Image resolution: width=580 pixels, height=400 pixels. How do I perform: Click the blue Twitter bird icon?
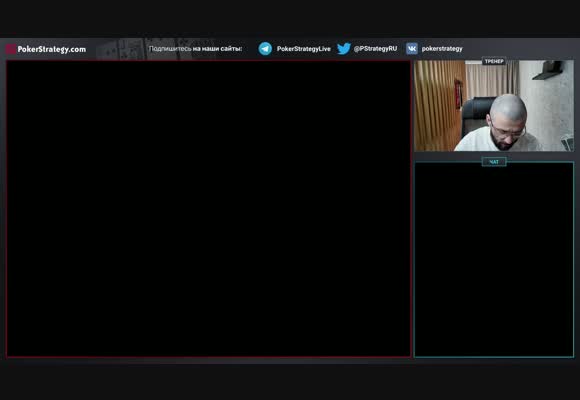[344, 48]
